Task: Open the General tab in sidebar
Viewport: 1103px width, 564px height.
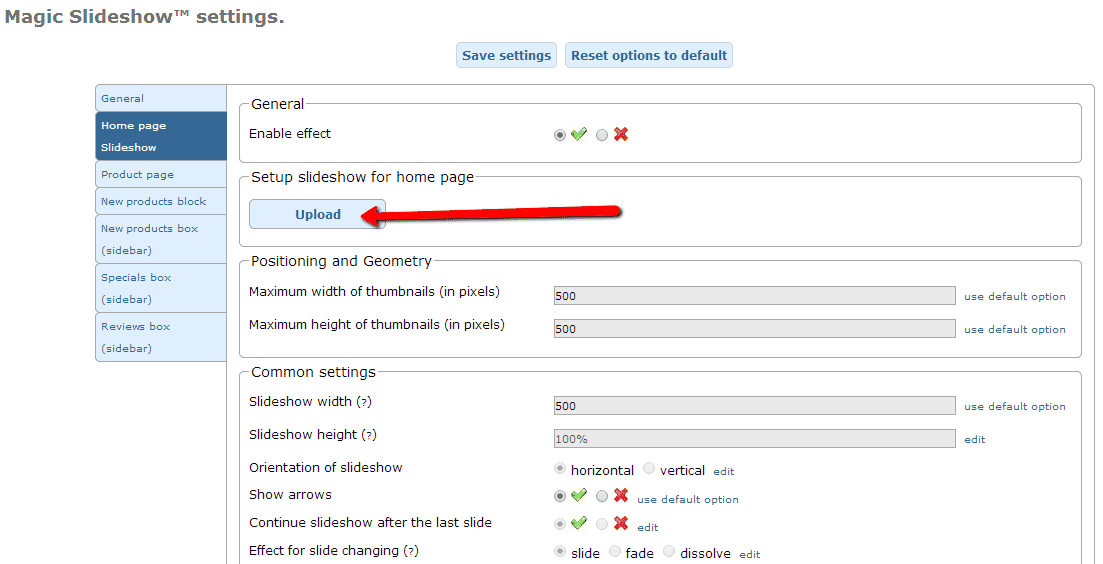Action: click(161, 98)
